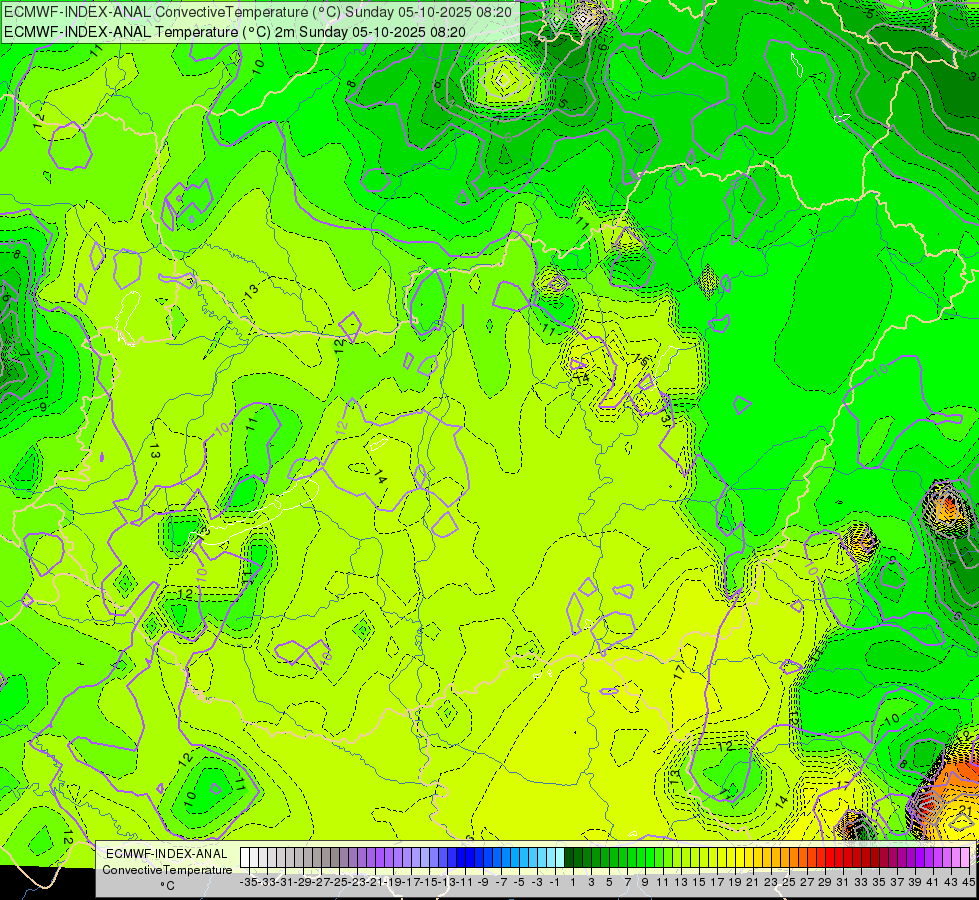This screenshot has height=900, width=979.
Task: Click the 45 legend scale label
Action: pos(968,882)
